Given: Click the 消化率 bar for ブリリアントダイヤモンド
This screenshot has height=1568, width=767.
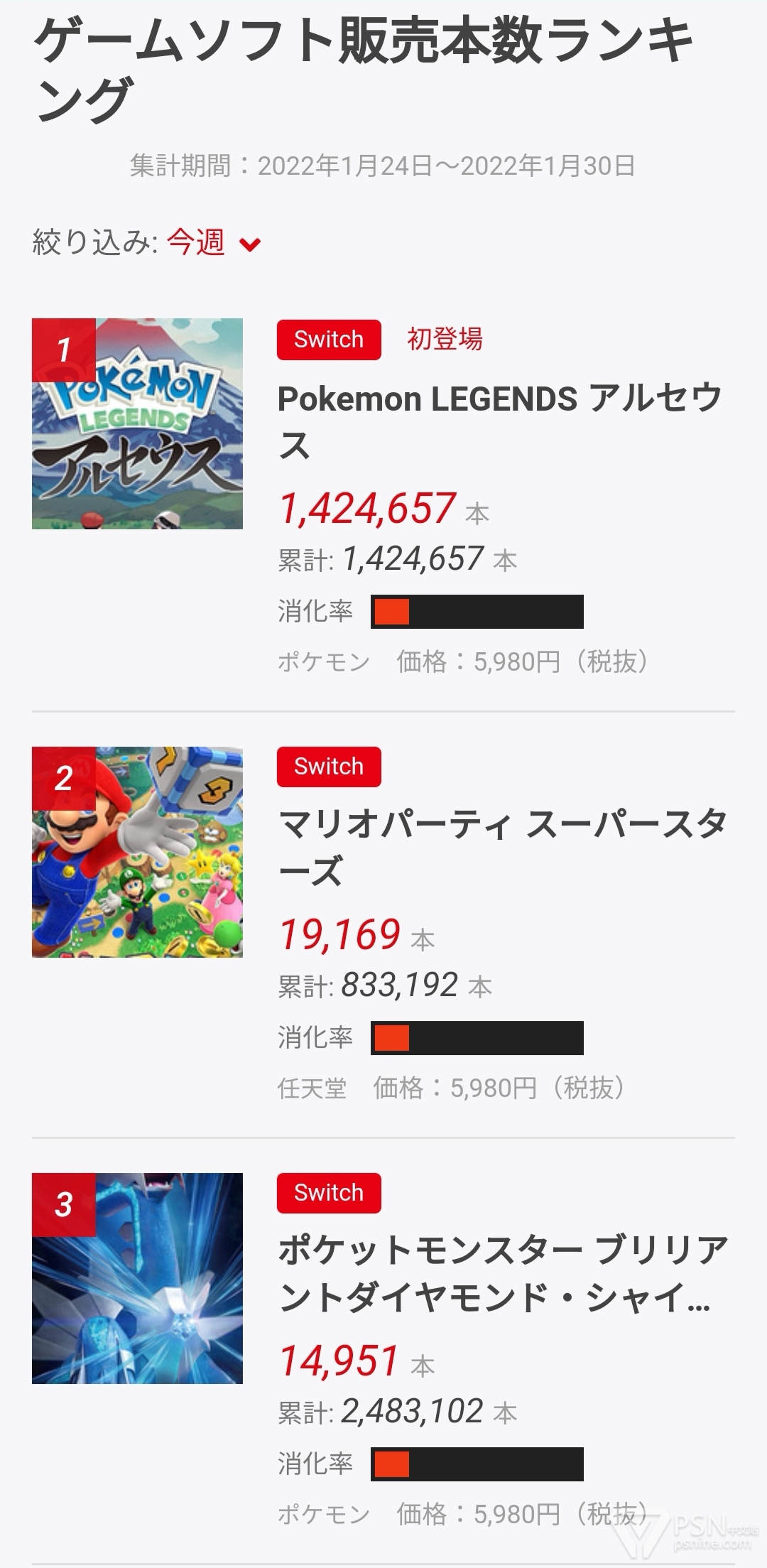Looking at the screenshot, I should (x=477, y=1464).
